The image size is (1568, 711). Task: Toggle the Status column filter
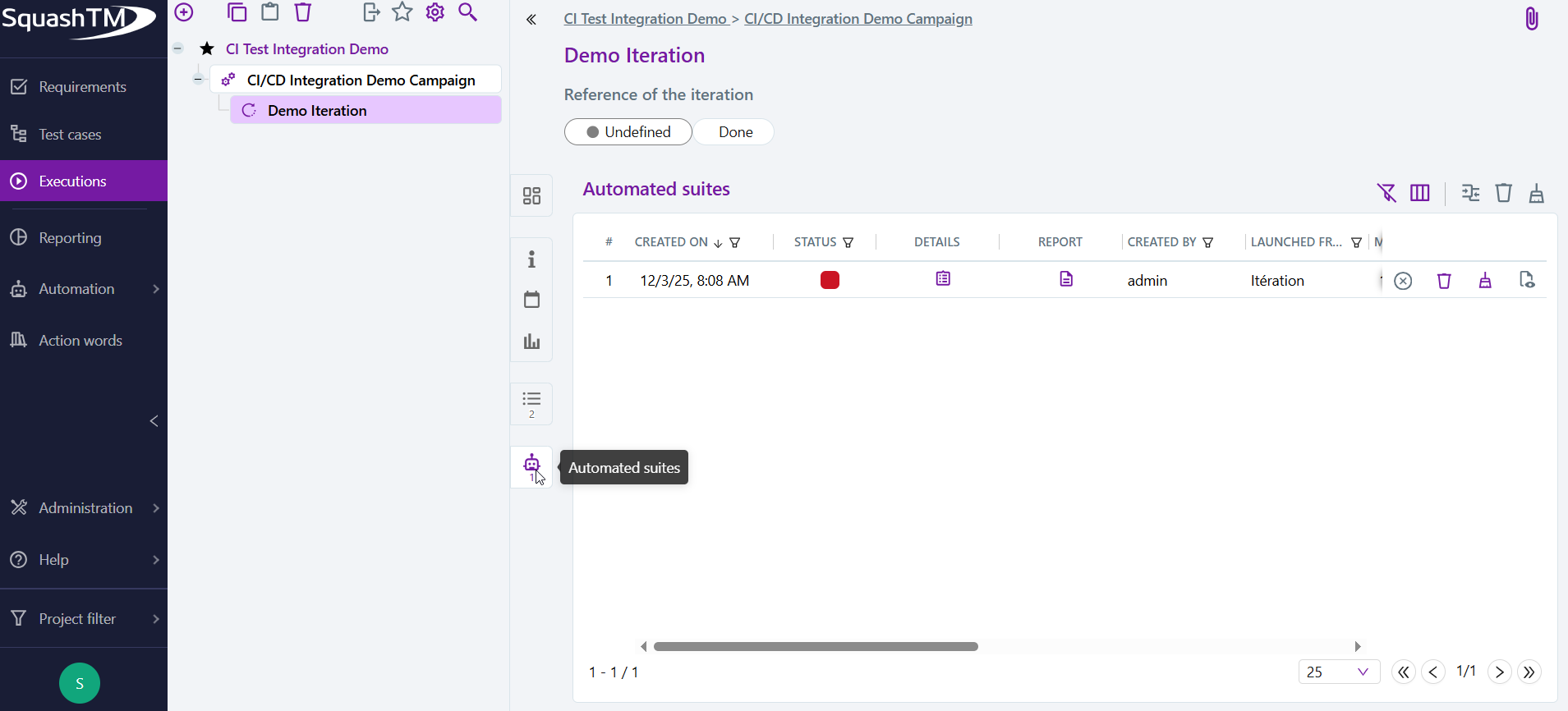pos(848,243)
